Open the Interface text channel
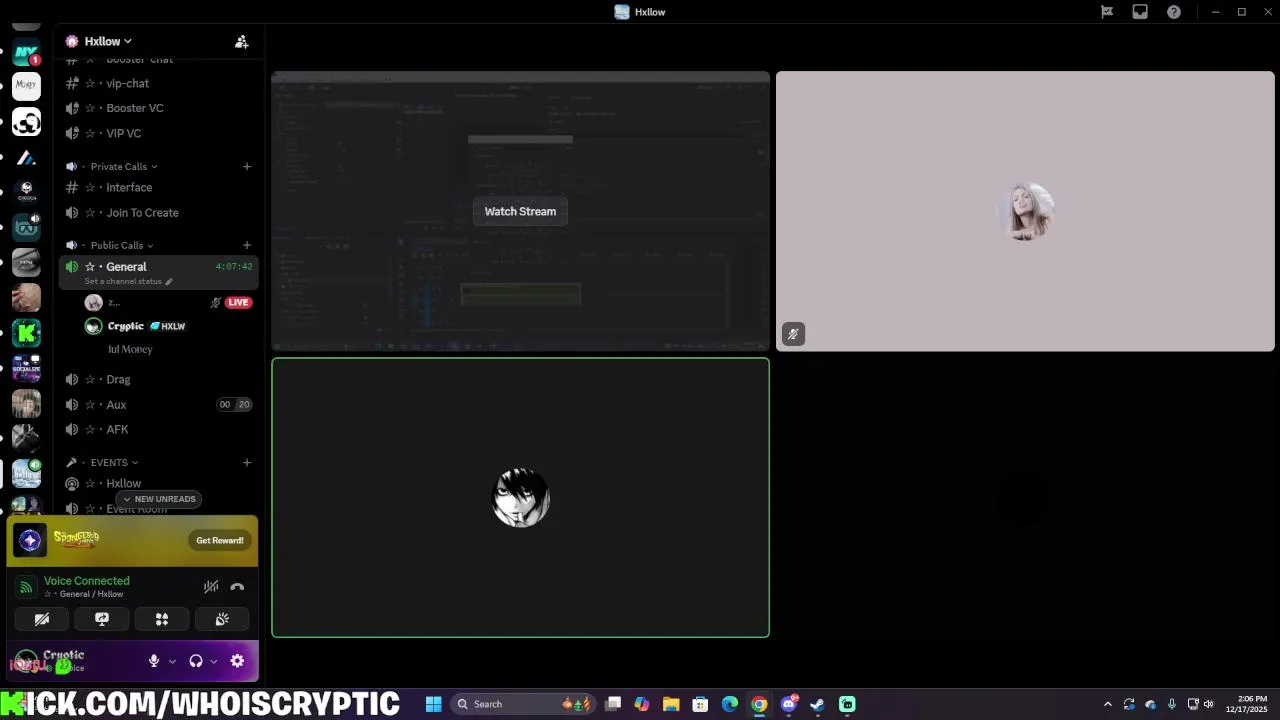 click(x=158, y=188)
